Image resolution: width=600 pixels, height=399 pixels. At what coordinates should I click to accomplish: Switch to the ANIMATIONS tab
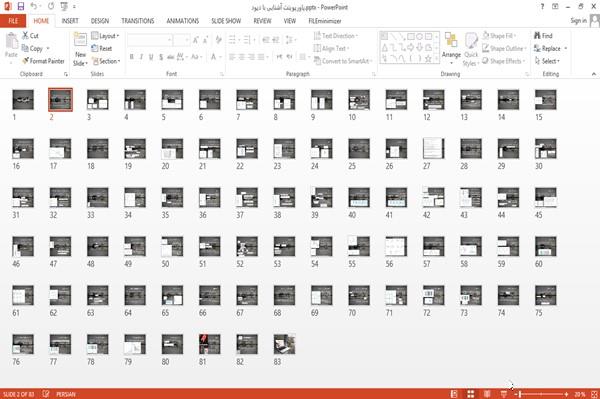coord(183,21)
